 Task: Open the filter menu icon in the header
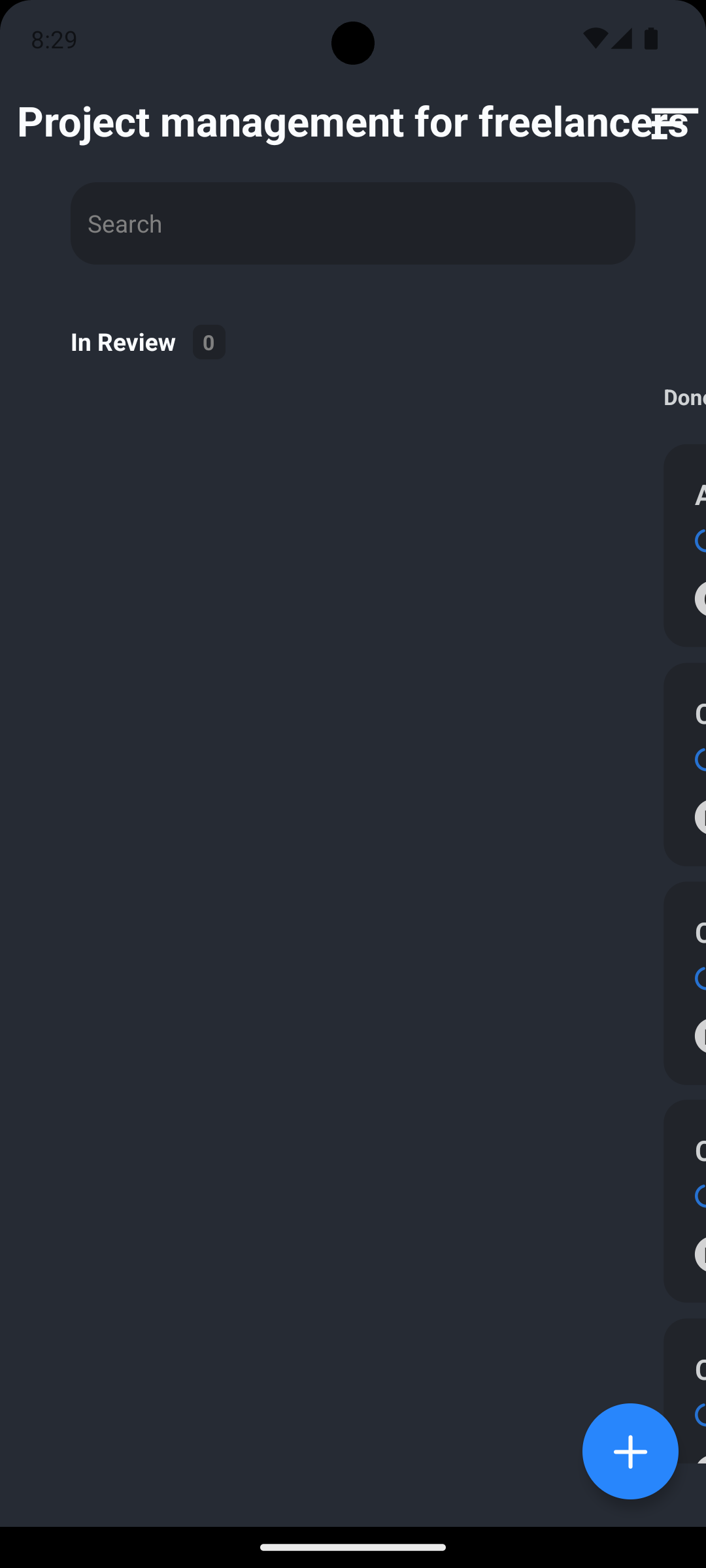coord(674,123)
